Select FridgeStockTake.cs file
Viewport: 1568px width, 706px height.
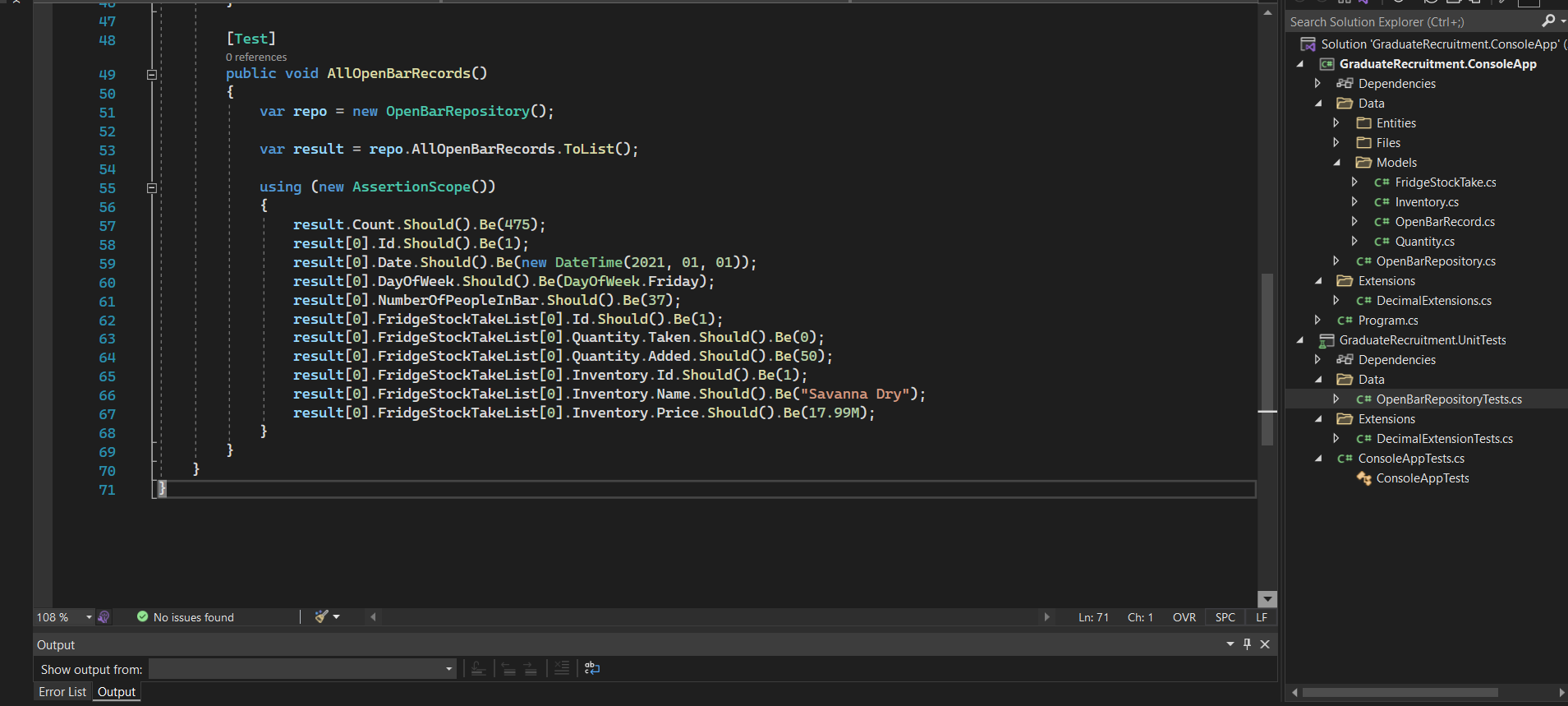pos(1445,182)
